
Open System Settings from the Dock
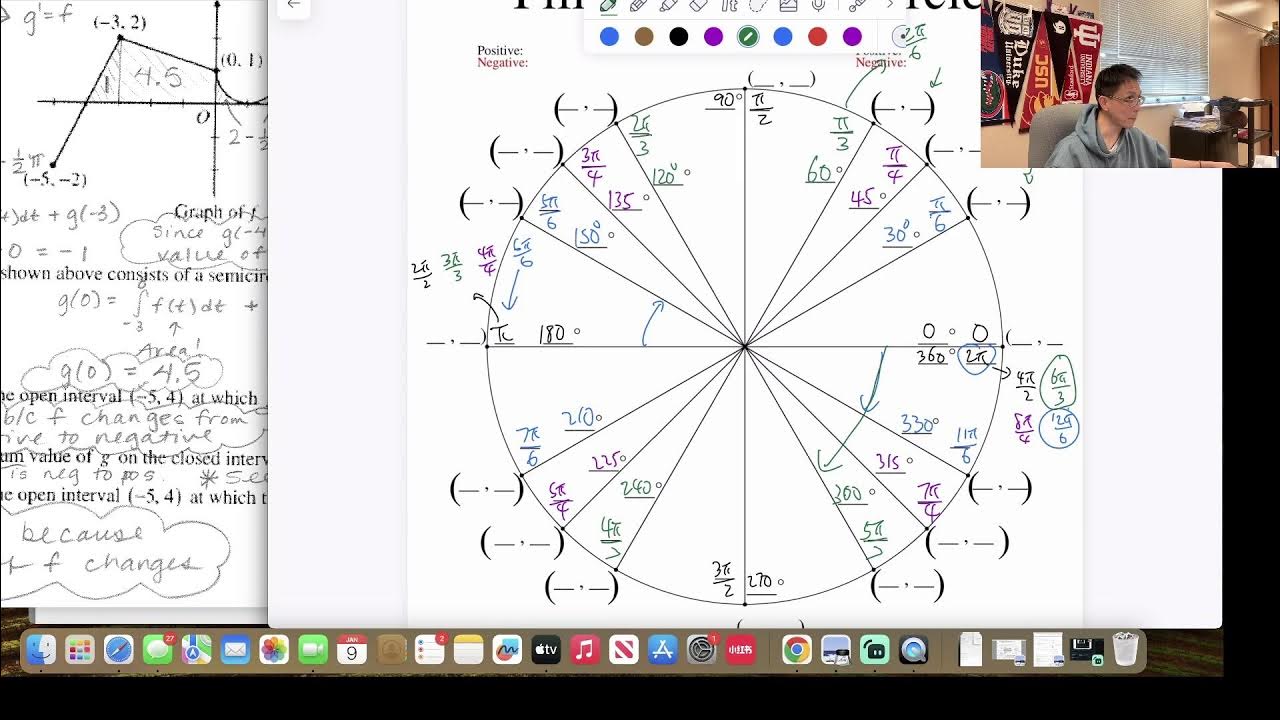pos(702,650)
